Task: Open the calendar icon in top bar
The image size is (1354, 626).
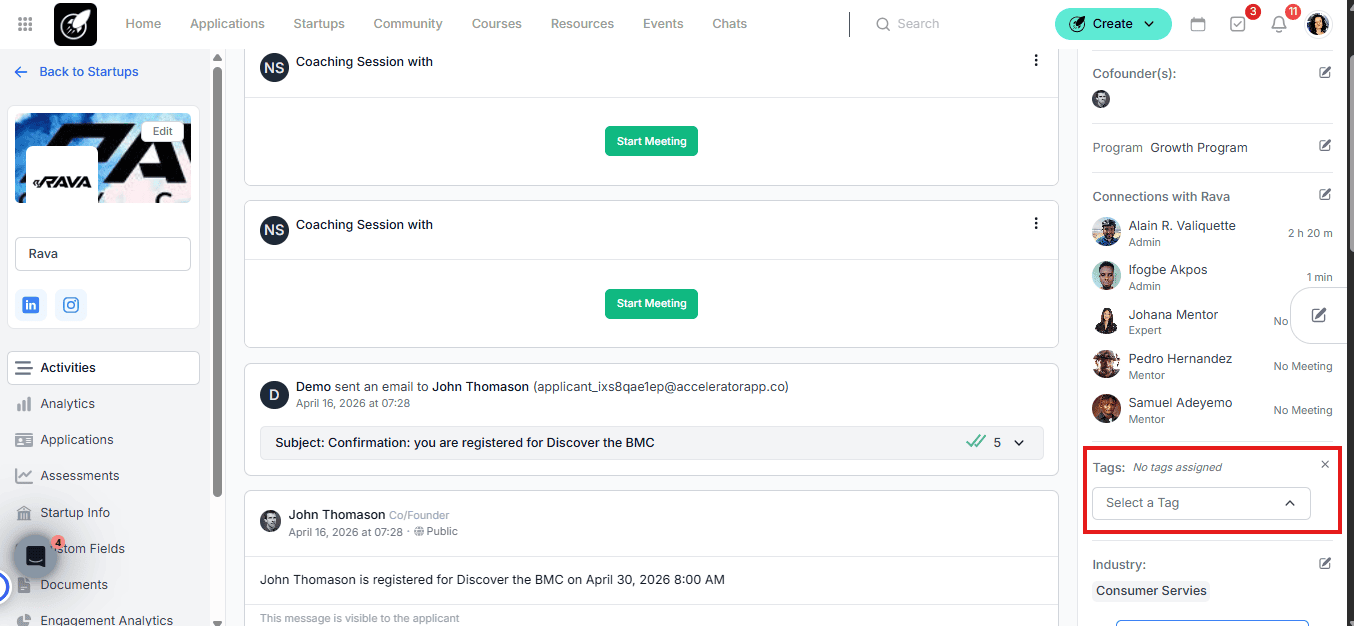Action: coord(1198,24)
